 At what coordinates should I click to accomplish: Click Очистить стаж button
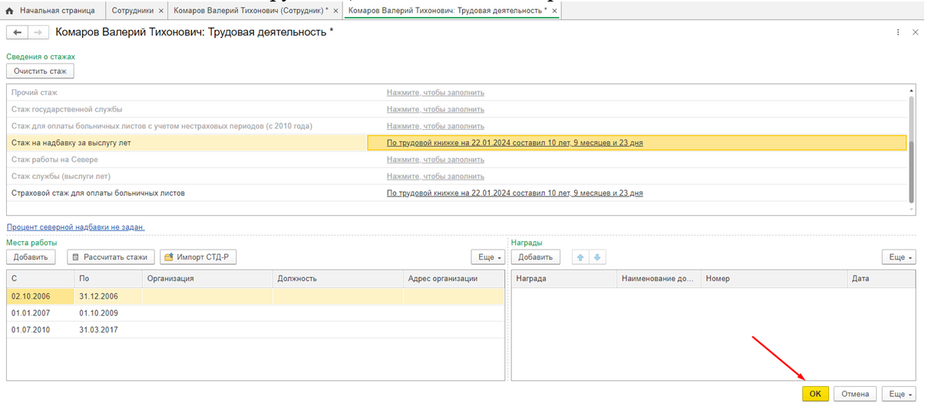(x=40, y=71)
